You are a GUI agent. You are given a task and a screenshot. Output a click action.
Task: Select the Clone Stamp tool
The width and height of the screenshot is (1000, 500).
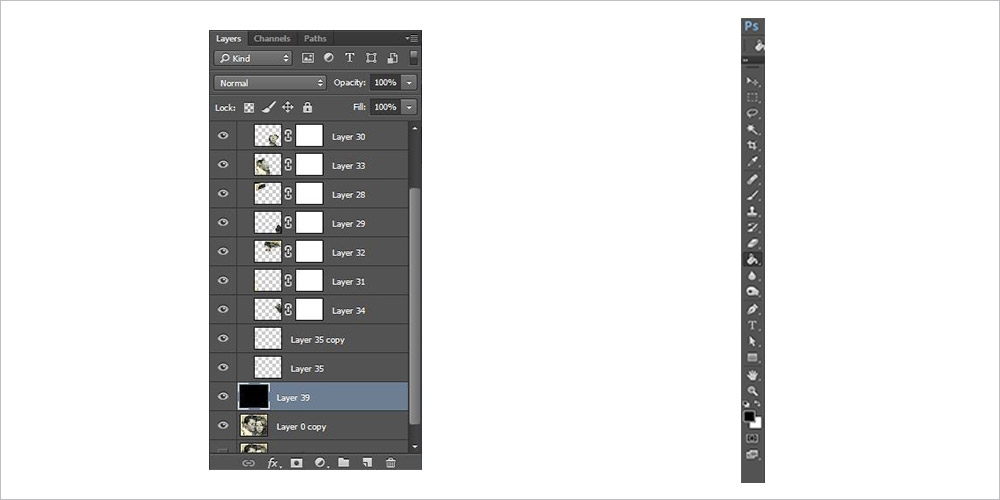(753, 211)
